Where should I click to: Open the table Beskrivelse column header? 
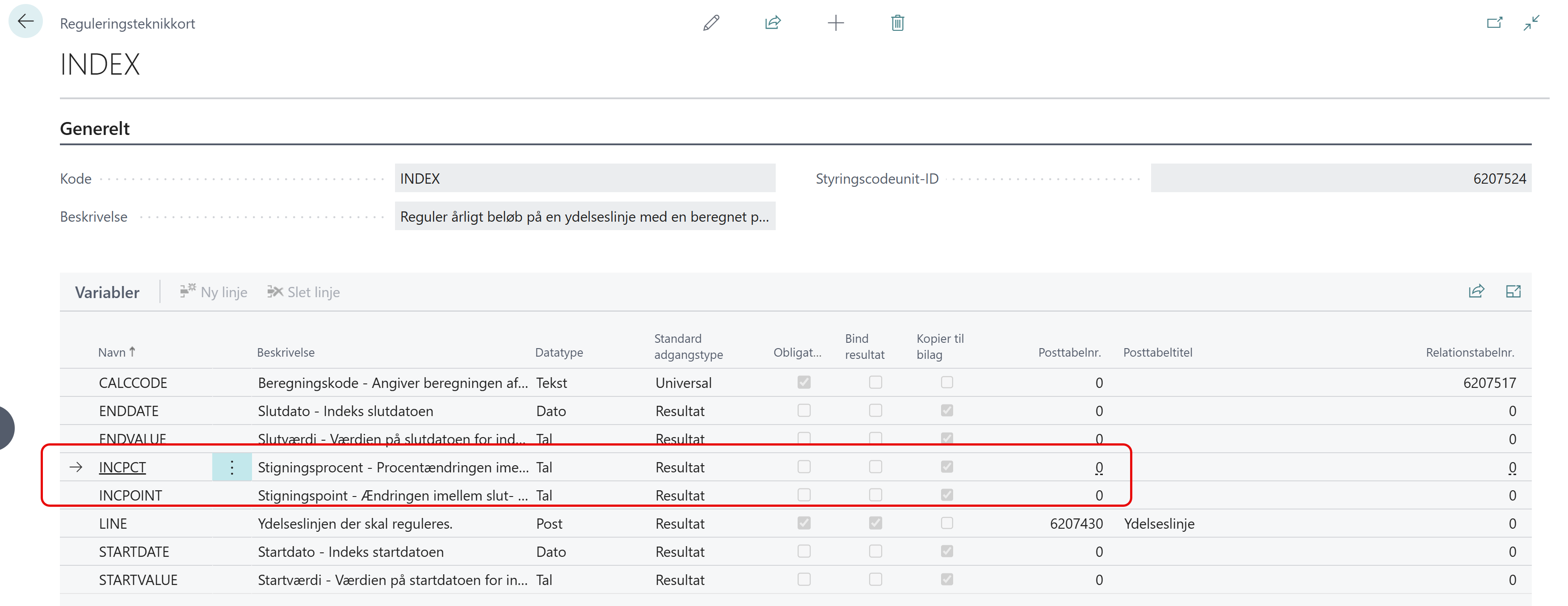click(x=286, y=352)
